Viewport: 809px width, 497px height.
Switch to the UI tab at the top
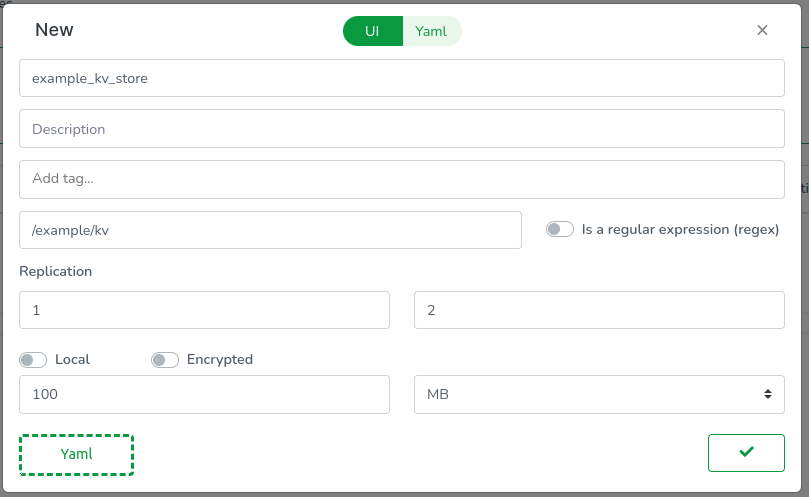pos(372,31)
